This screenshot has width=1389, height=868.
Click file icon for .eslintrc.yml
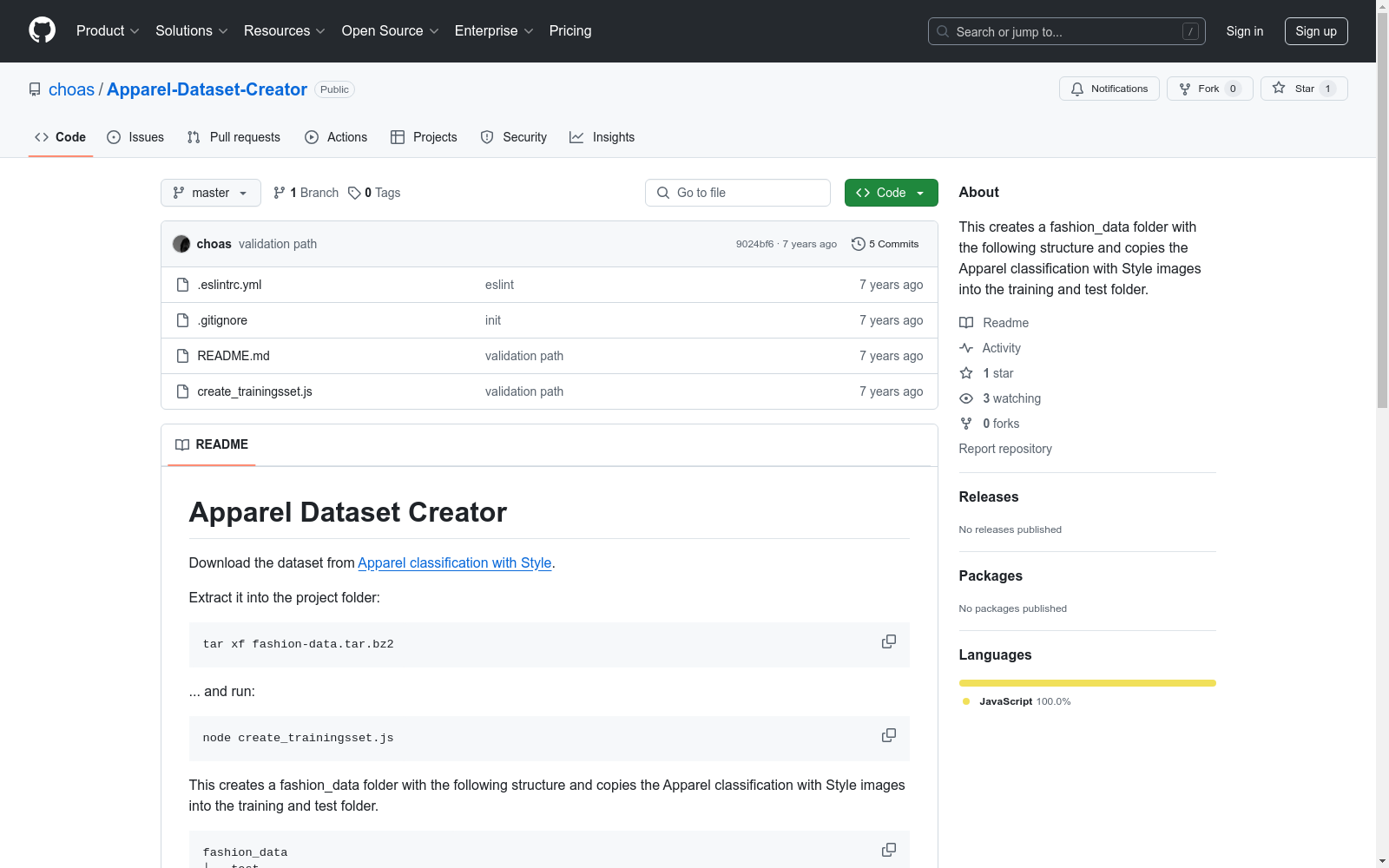(x=182, y=285)
